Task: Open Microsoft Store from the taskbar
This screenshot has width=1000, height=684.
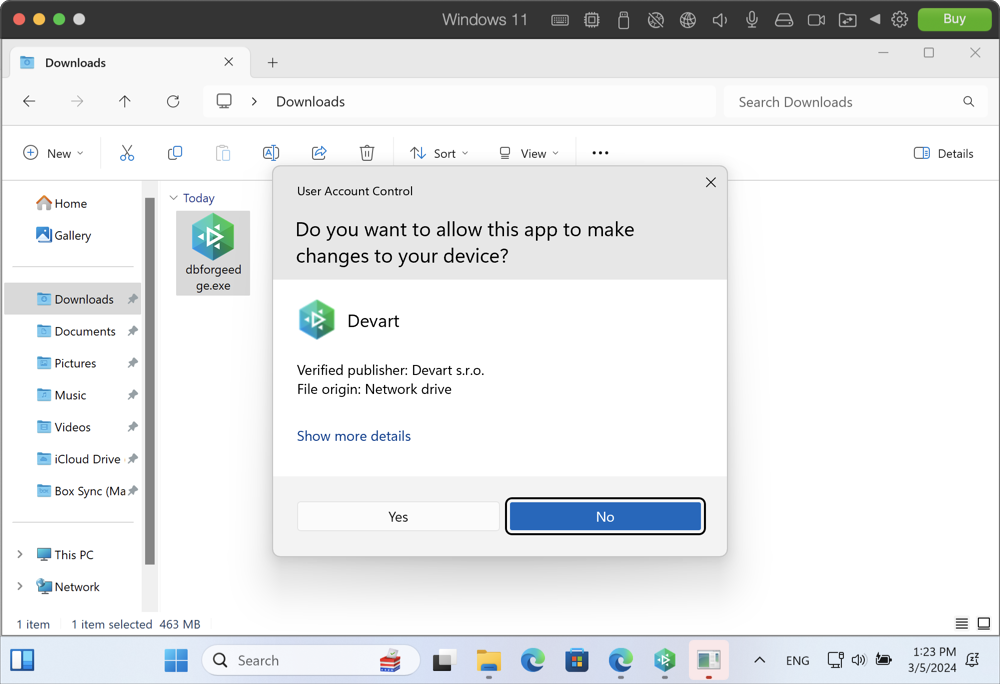Action: coord(577,660)
